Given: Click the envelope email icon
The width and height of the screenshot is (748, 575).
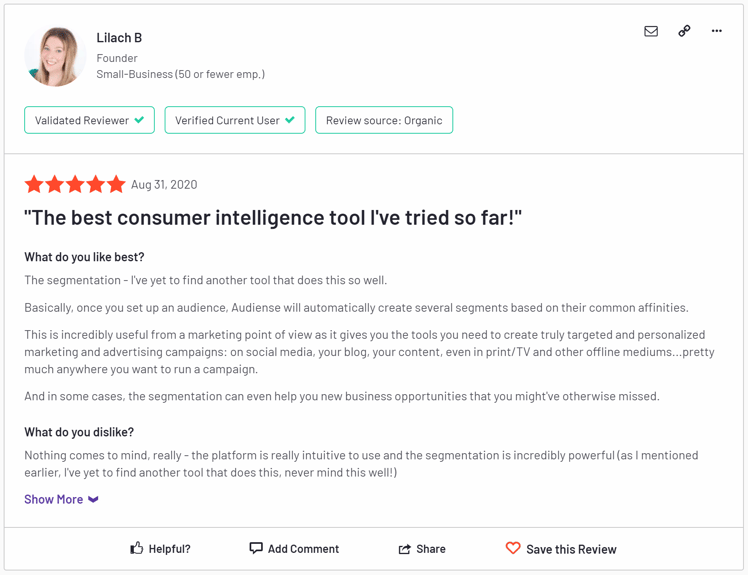Looking at the screenshot, I should pyautogui.click(x=651, y=31).
